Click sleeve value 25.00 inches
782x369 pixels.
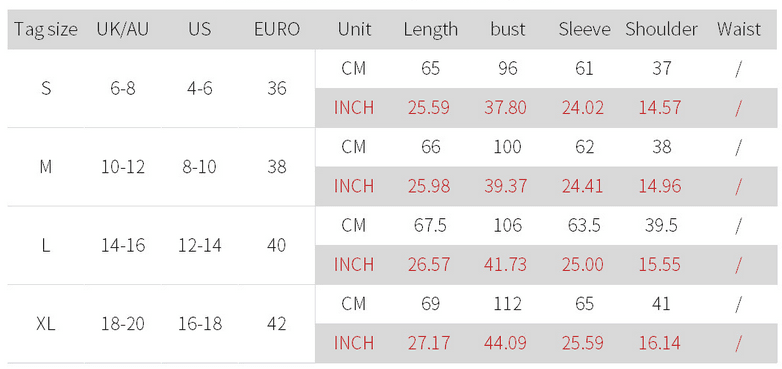coord(583,264)
